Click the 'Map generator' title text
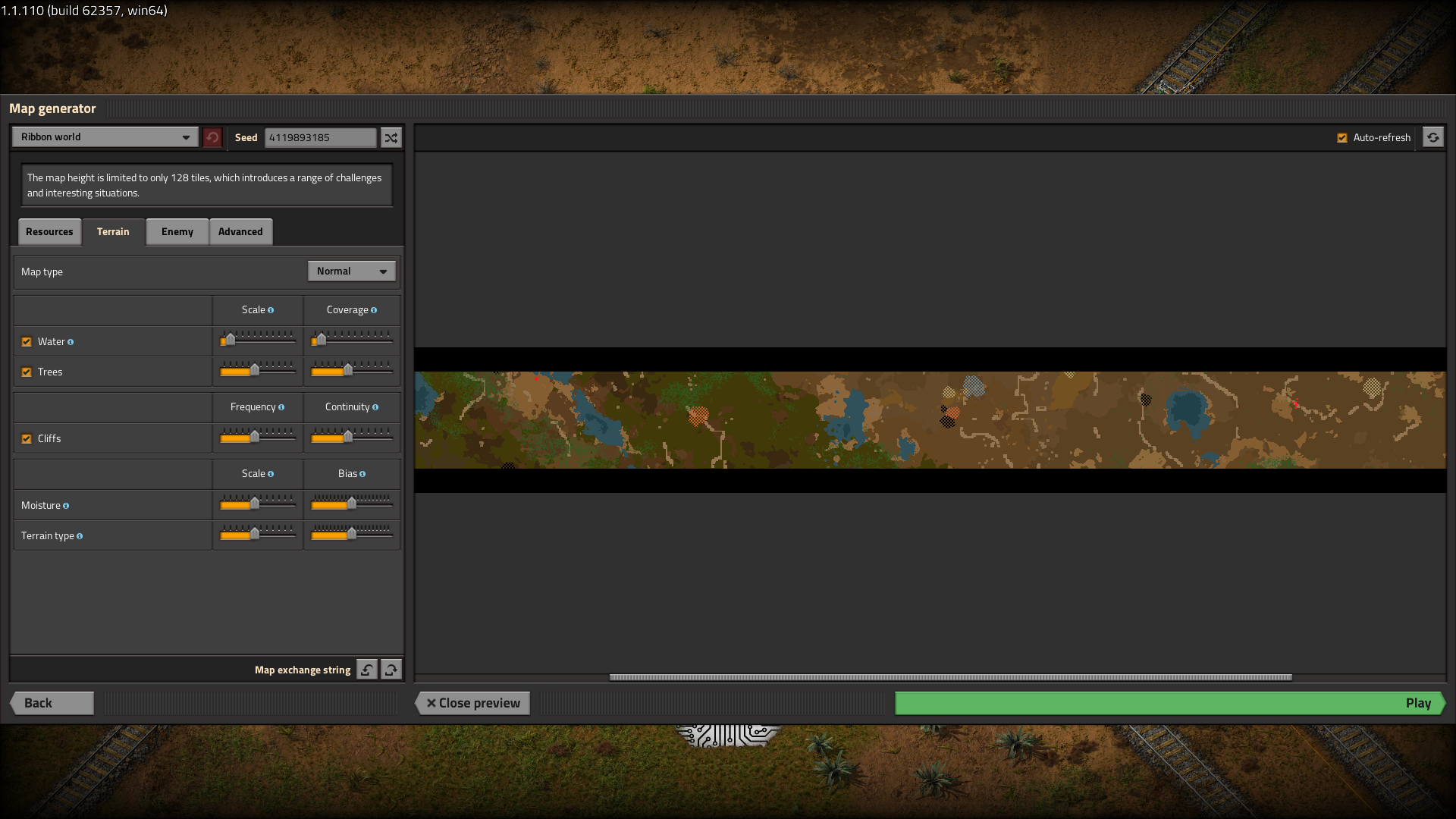 (52, 108)
